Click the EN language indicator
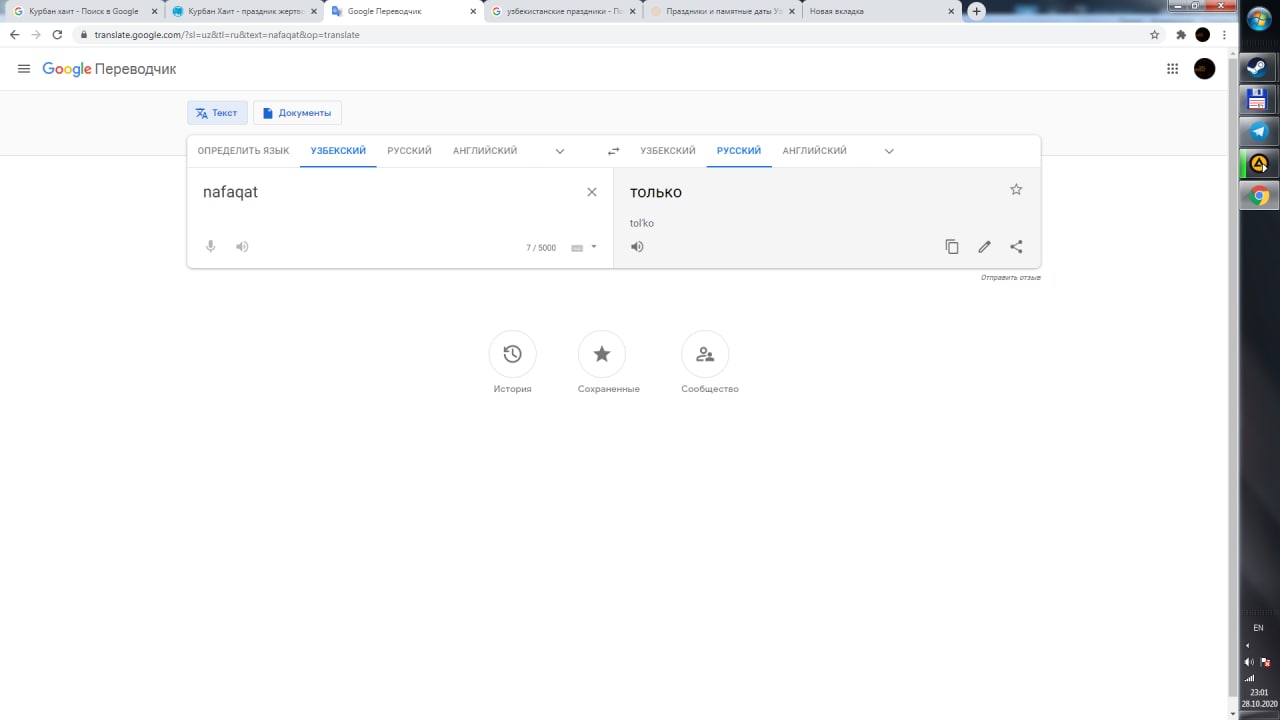 click(x=1258, y=628)
